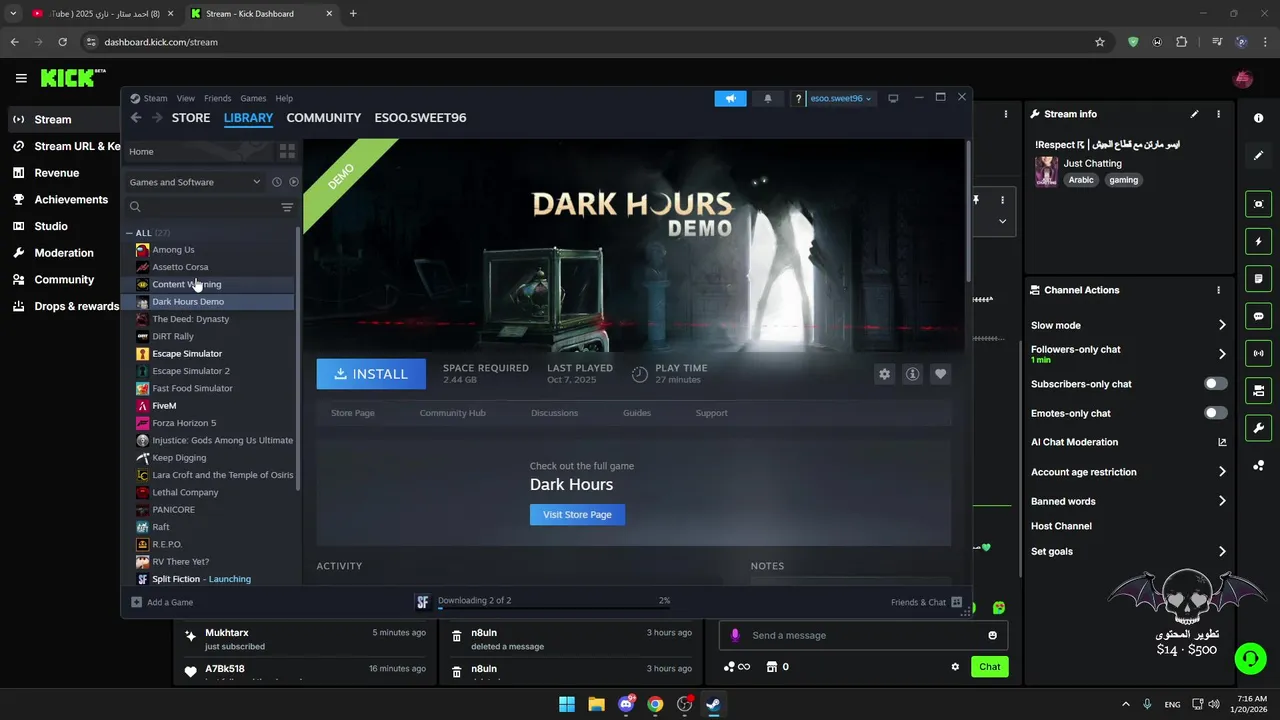Click Steam's question mark help icon
The image size is (1280, 720).
coord(797,98)
